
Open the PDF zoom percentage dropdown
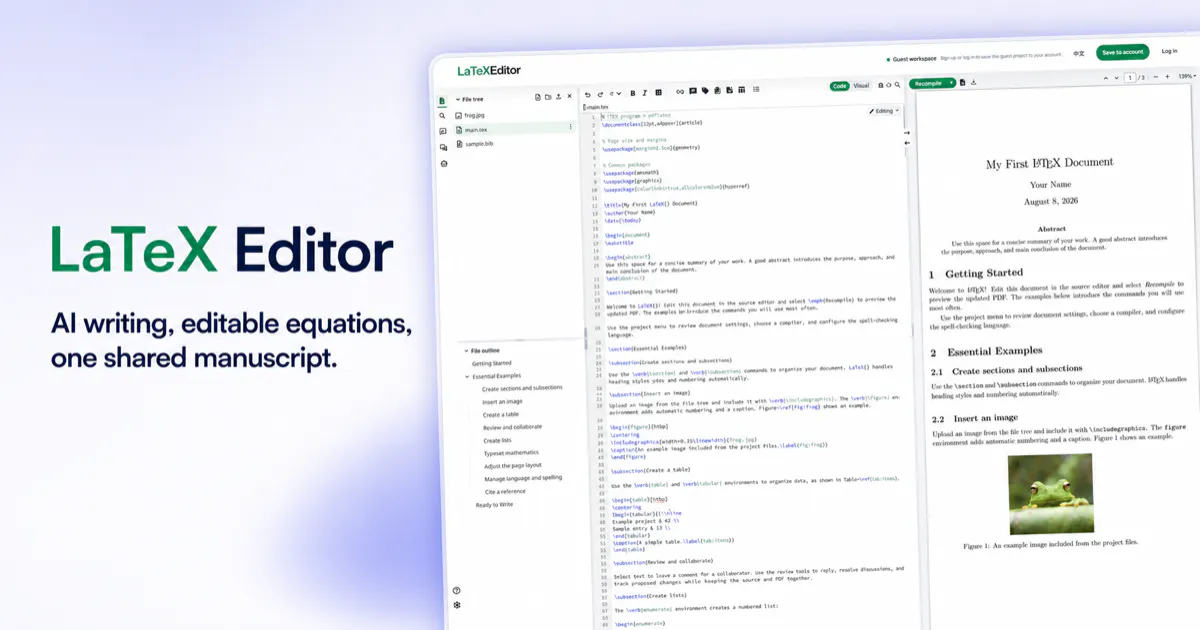point(1187,76)
